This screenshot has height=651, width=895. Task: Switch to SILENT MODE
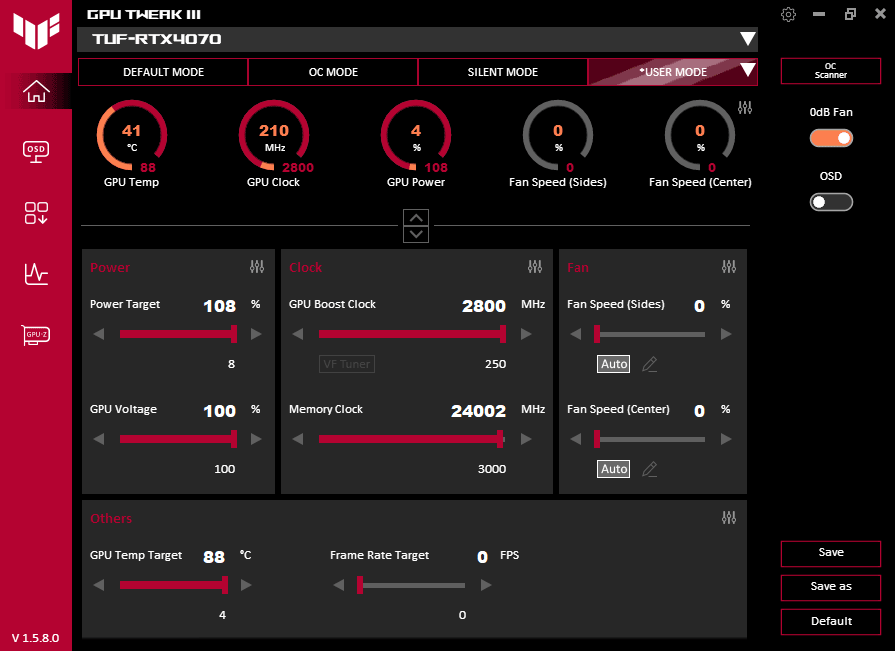[x=503, y=72]
